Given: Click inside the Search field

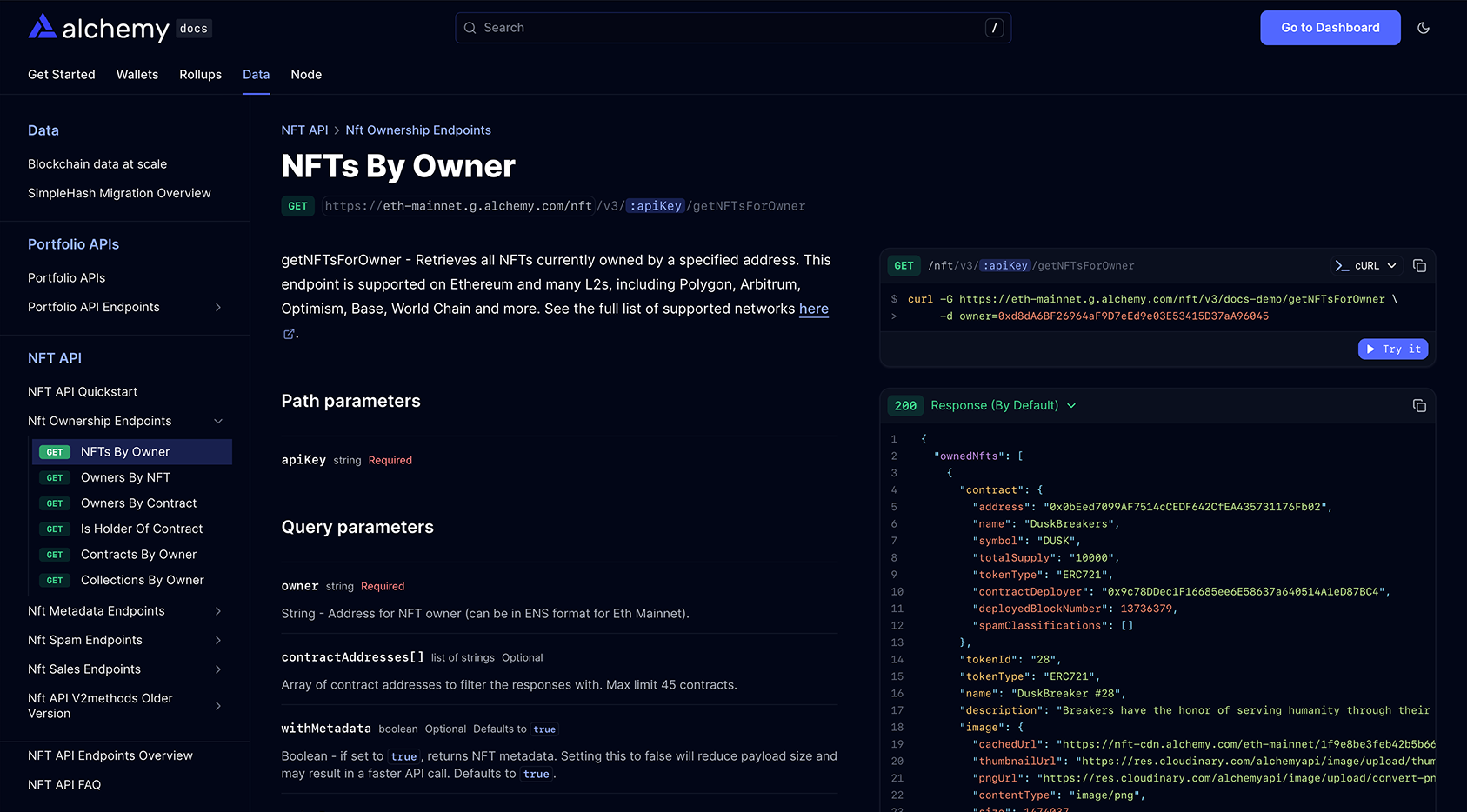Looking at the screenshot, I should coord(696,28).
